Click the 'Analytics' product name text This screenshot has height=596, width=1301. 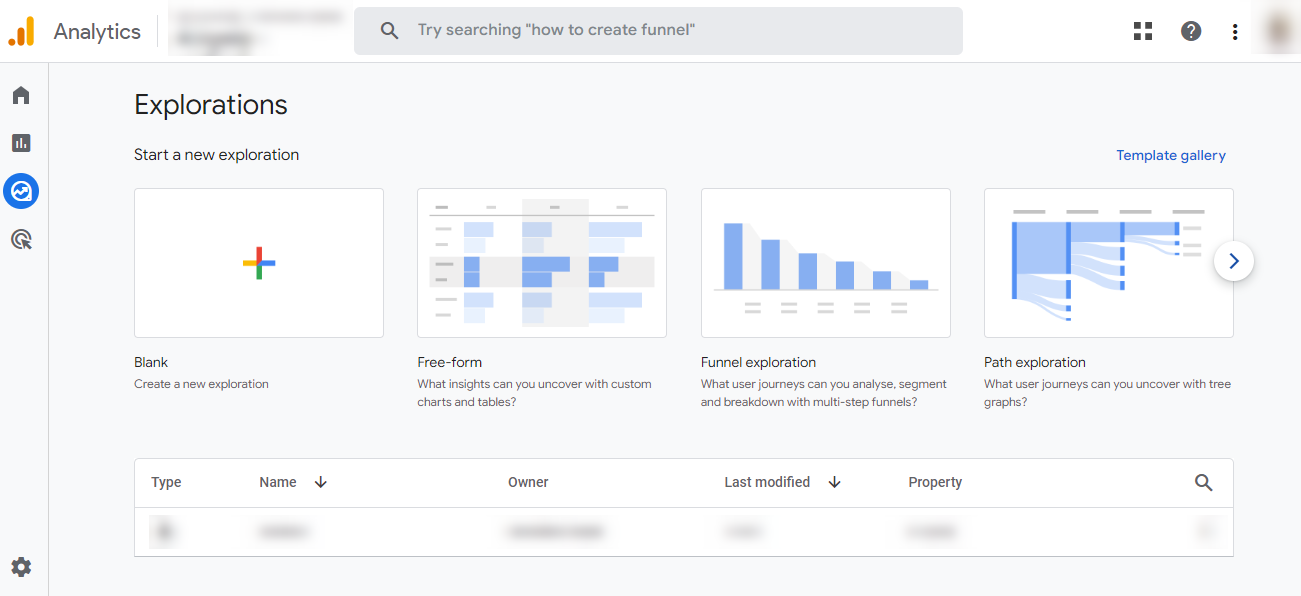pos(97,31)
